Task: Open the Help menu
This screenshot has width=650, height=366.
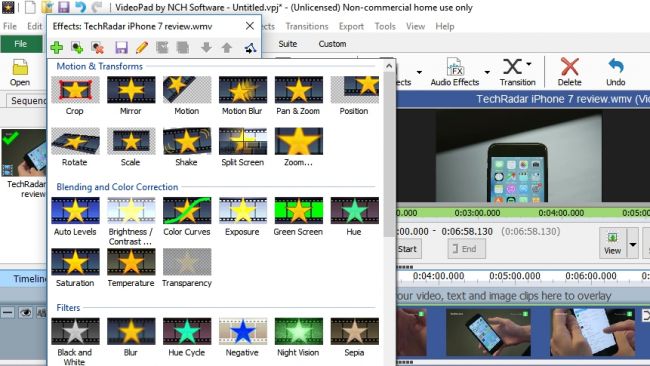Action: pos(445,27)
